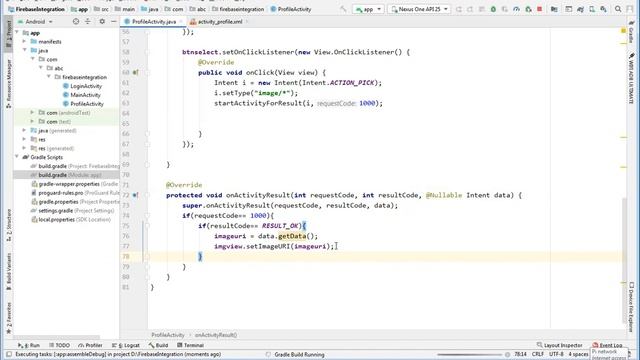Viewport: 640px width, 360px height.
Task: Toggle the Build Variants side tab
Action: [x=8, y=271]
